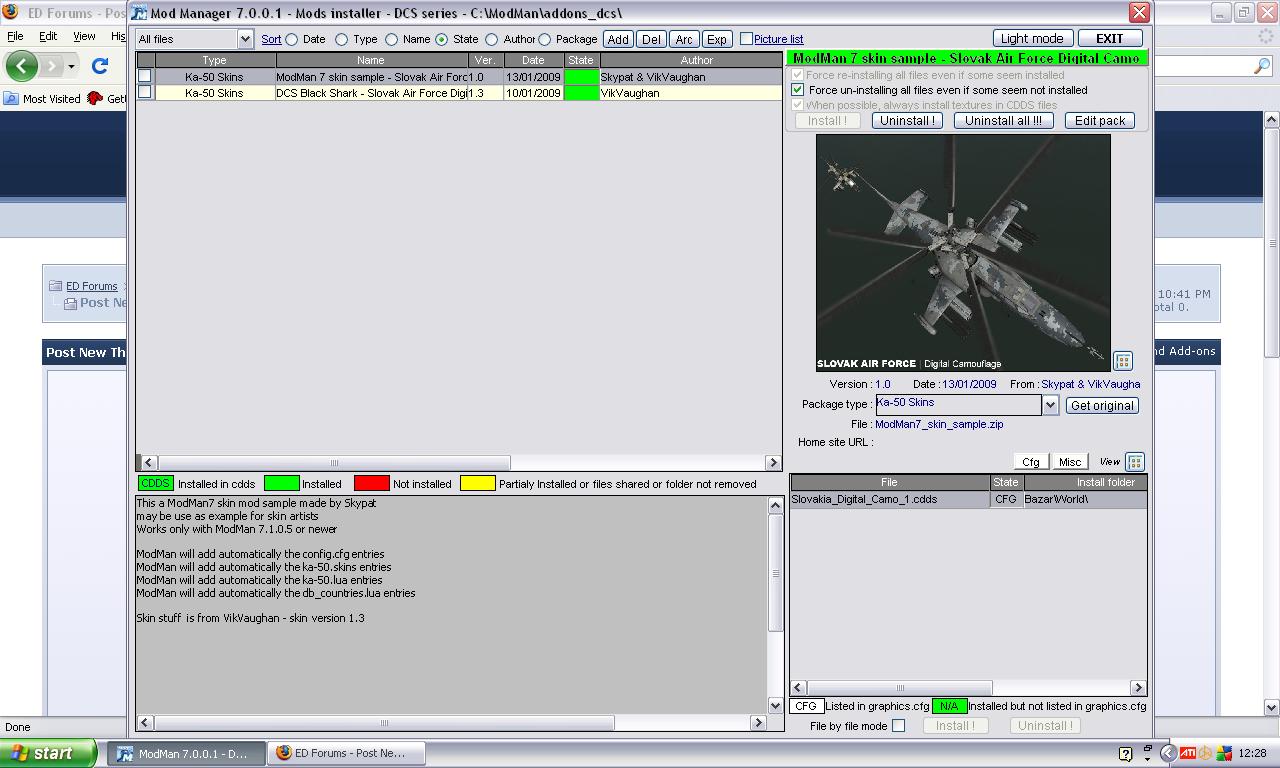Image resolution: width=1280 pixels, height=768 pixels.
Task: Open ED Forums taskbar item
Action: 346,753
